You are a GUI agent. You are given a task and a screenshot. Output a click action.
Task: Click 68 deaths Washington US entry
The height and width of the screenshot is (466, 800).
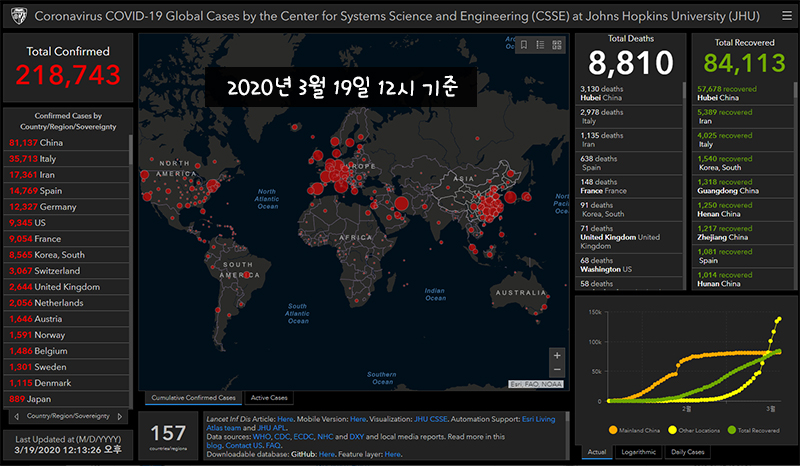[629, 265]
